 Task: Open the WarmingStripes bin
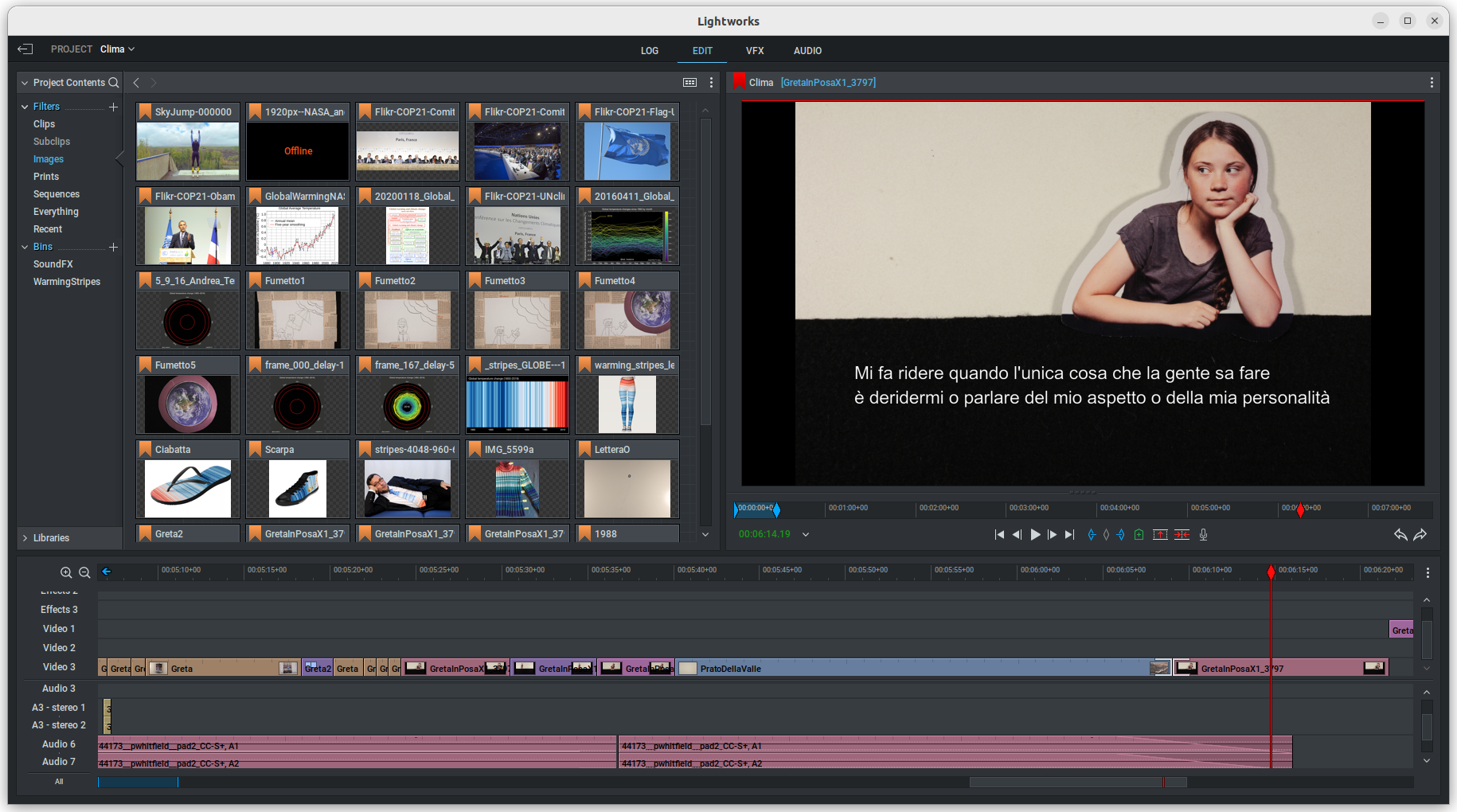click(67, 282)
